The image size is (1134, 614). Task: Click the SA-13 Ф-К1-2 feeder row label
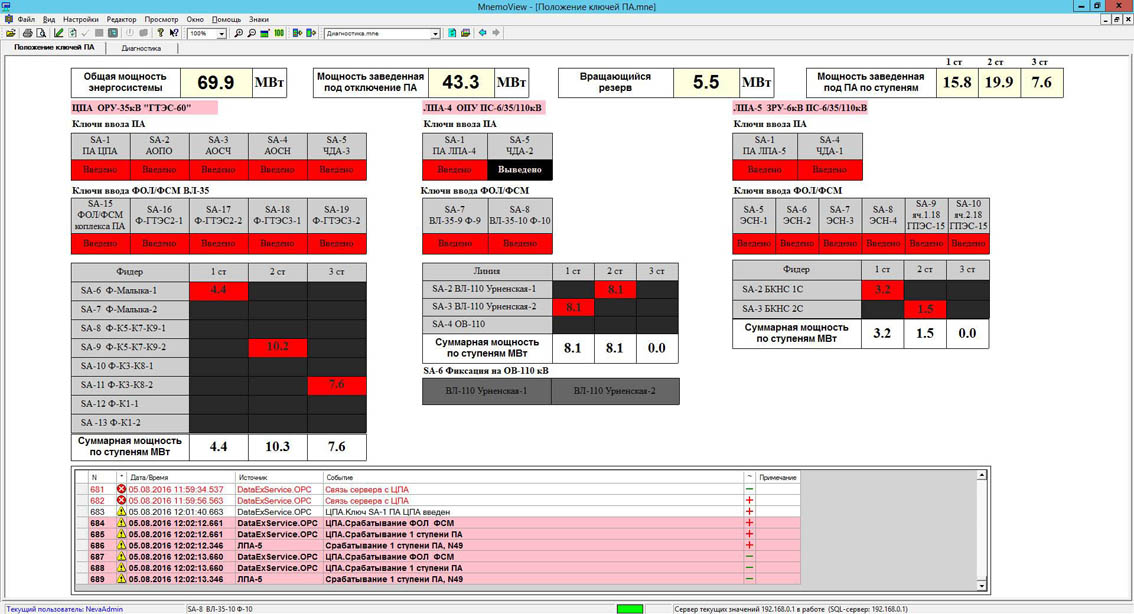point(130,422)
